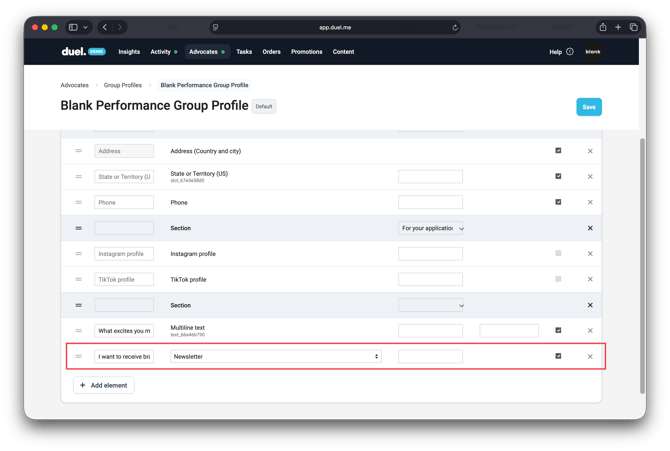Toggle the Address row checkbox
This screenshot has width=670, height=451.
pos(558,151)
